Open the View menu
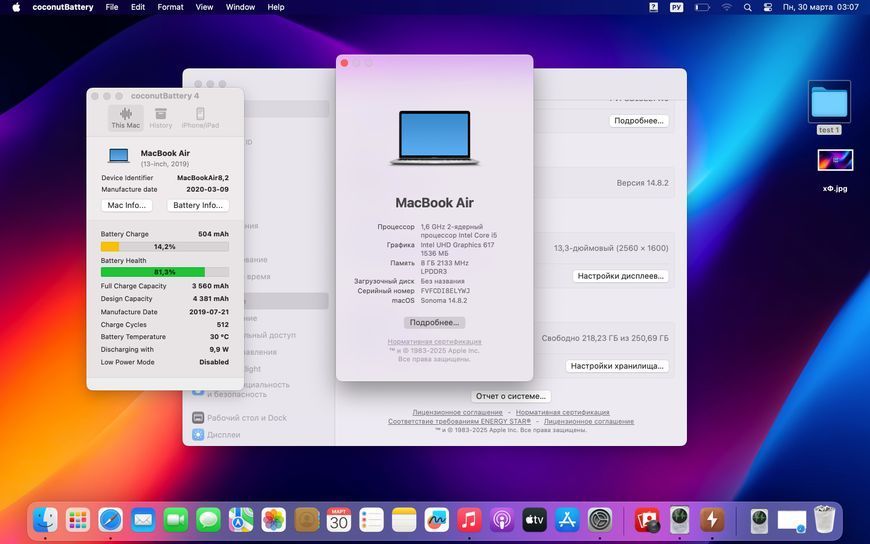Screen dimensions: 870x544 204,7
